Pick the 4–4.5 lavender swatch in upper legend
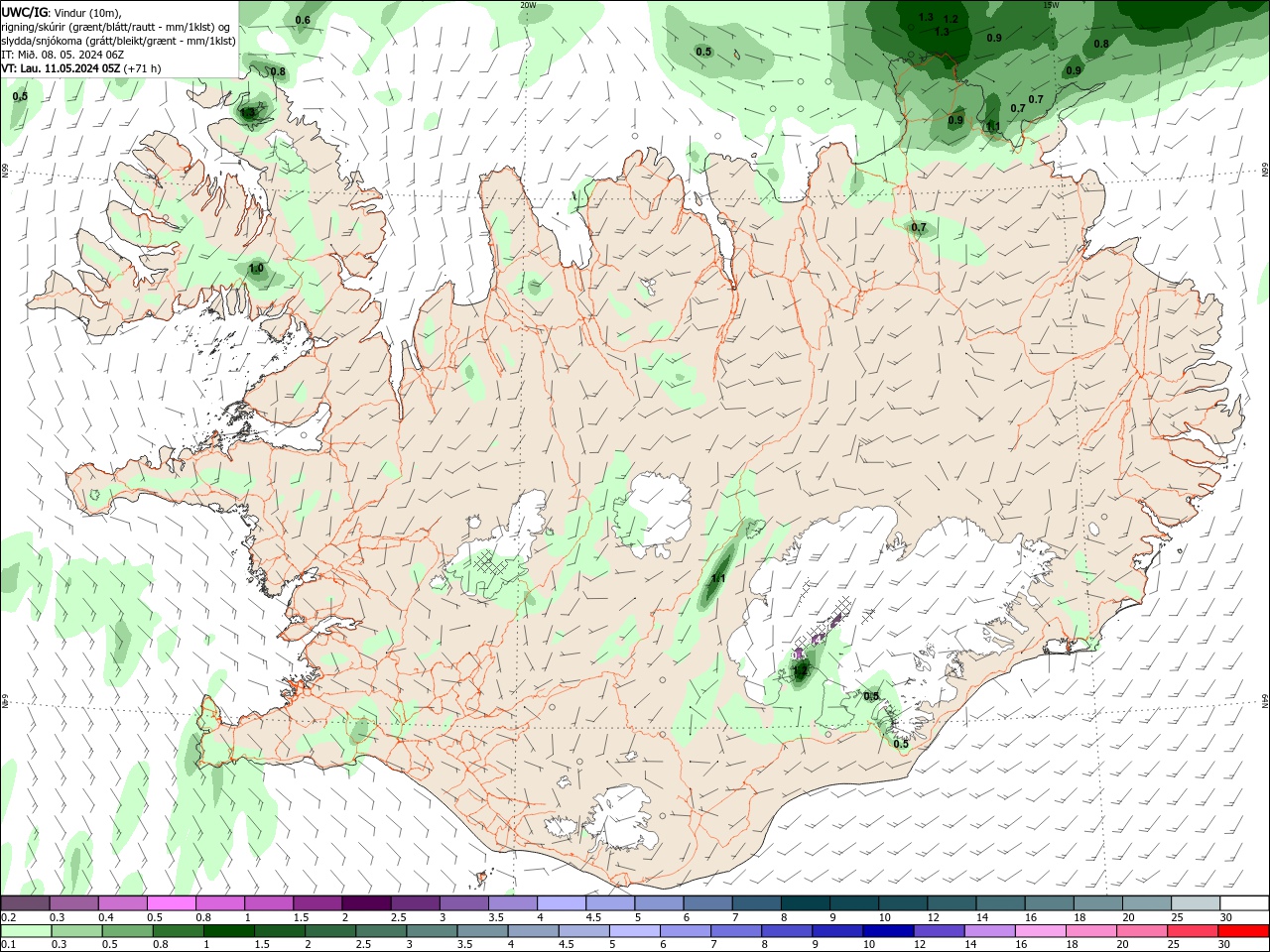Screen dimensions: 1270x952 tap(562, 903)
